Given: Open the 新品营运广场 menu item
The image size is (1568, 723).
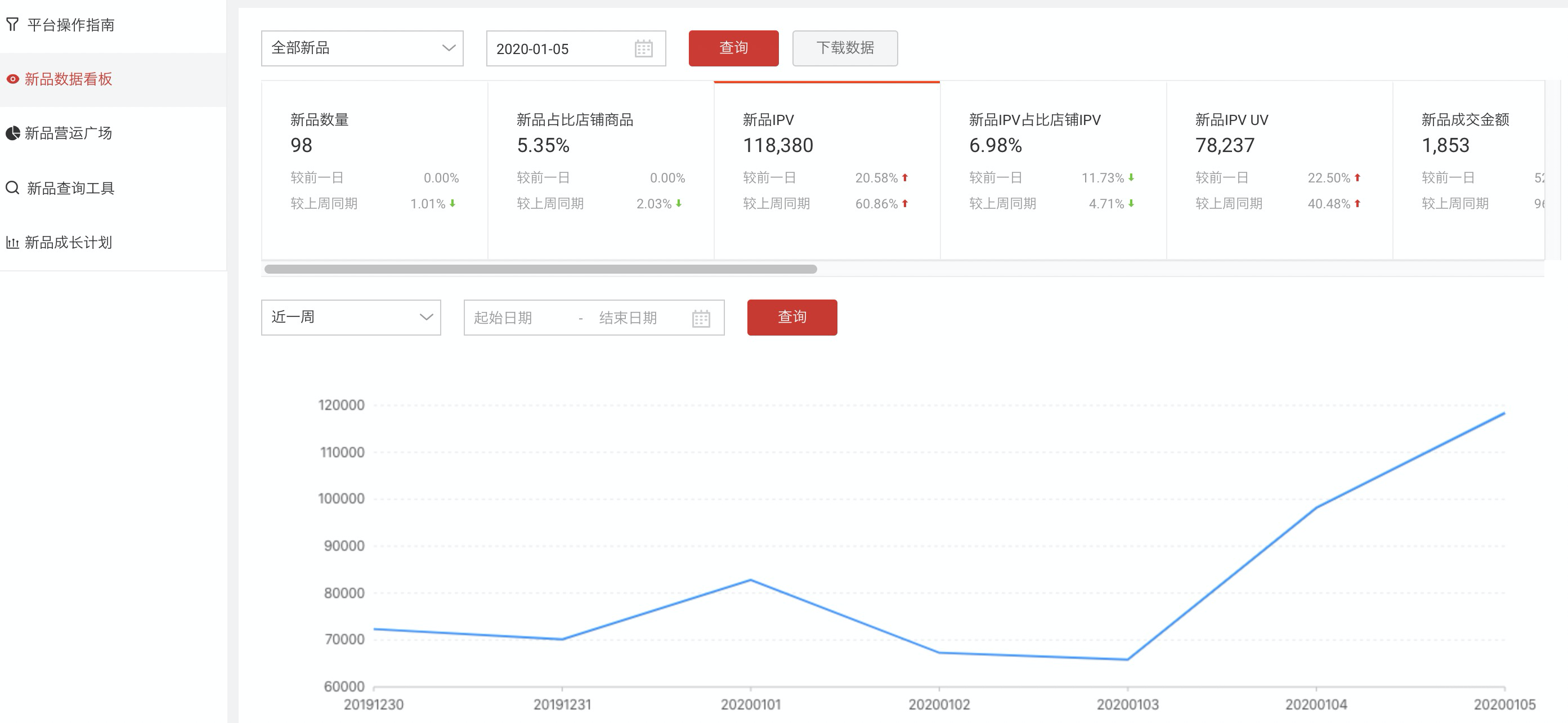Looking at the screenshot, I should tap(68, 133).
